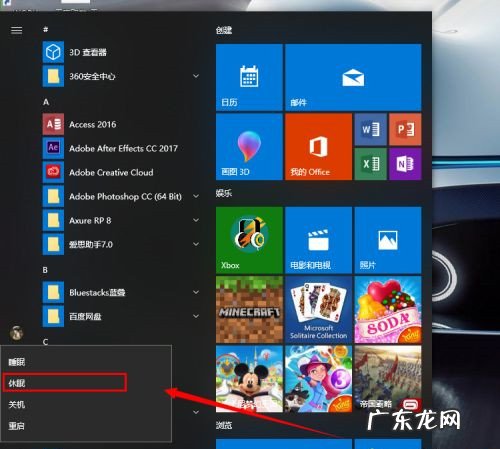This screenshot has height=449, width=500.
Task: Open the Candy Crush Soda tile
Action: (x=388, y=309)
